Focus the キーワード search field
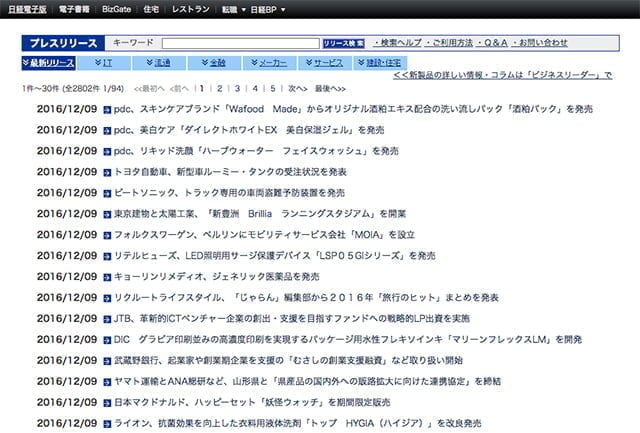 pyautogui.click(x=240, y=43)
